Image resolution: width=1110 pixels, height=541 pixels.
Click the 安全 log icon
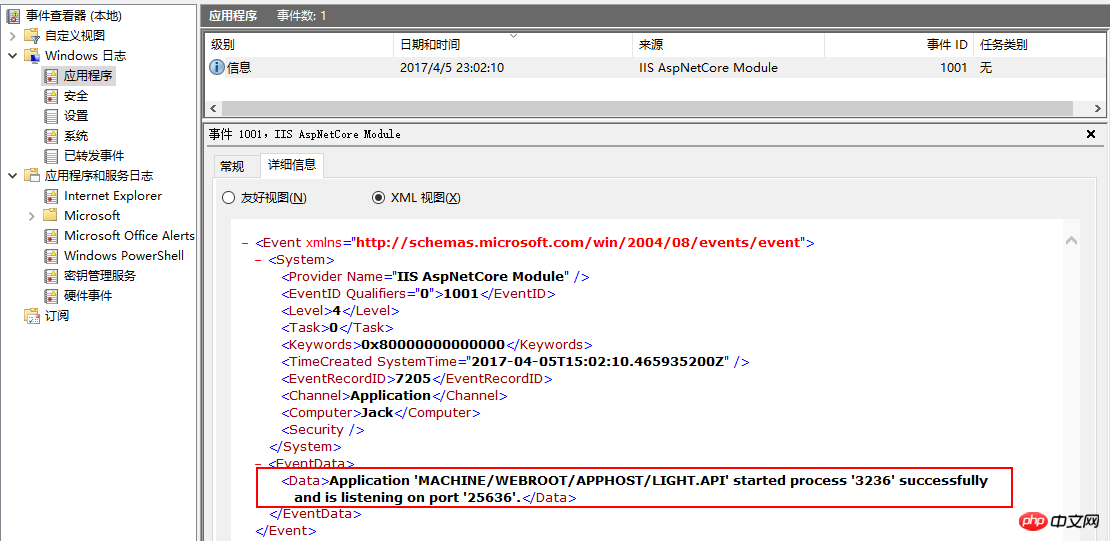pyautogui.click(x=51, y=96)
